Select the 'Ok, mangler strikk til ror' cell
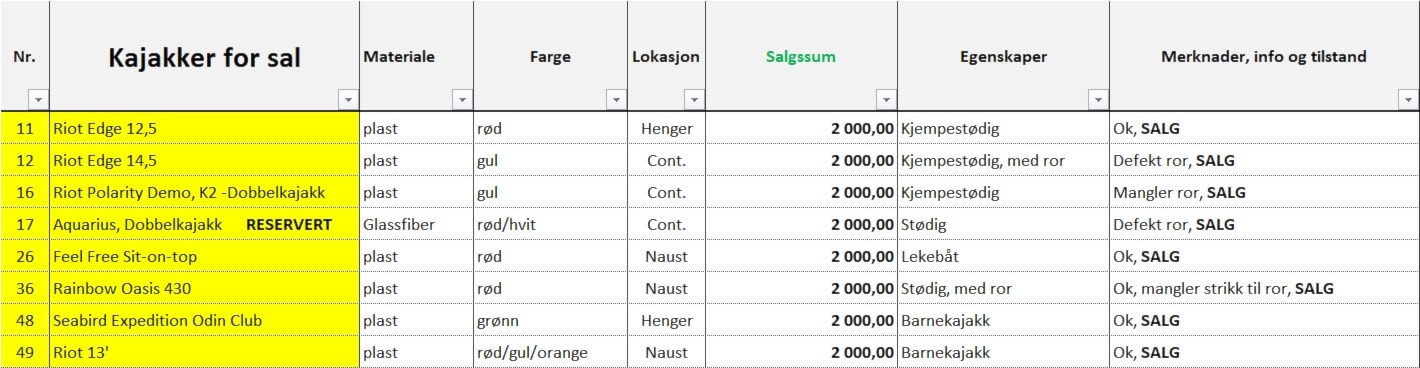This screenshot has width=1420, height=368. click(1264, 288)
